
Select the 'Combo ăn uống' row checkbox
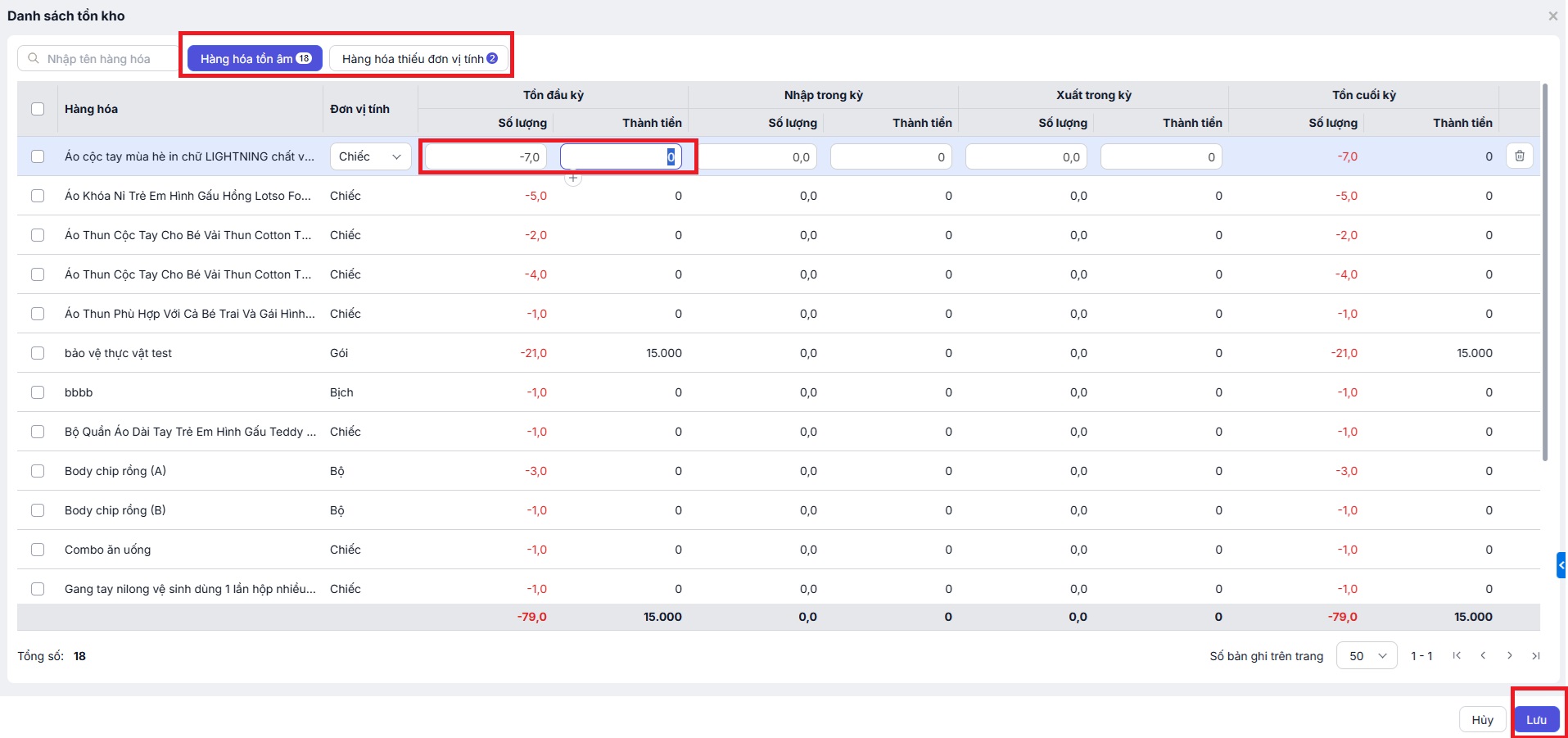point(38,550)
